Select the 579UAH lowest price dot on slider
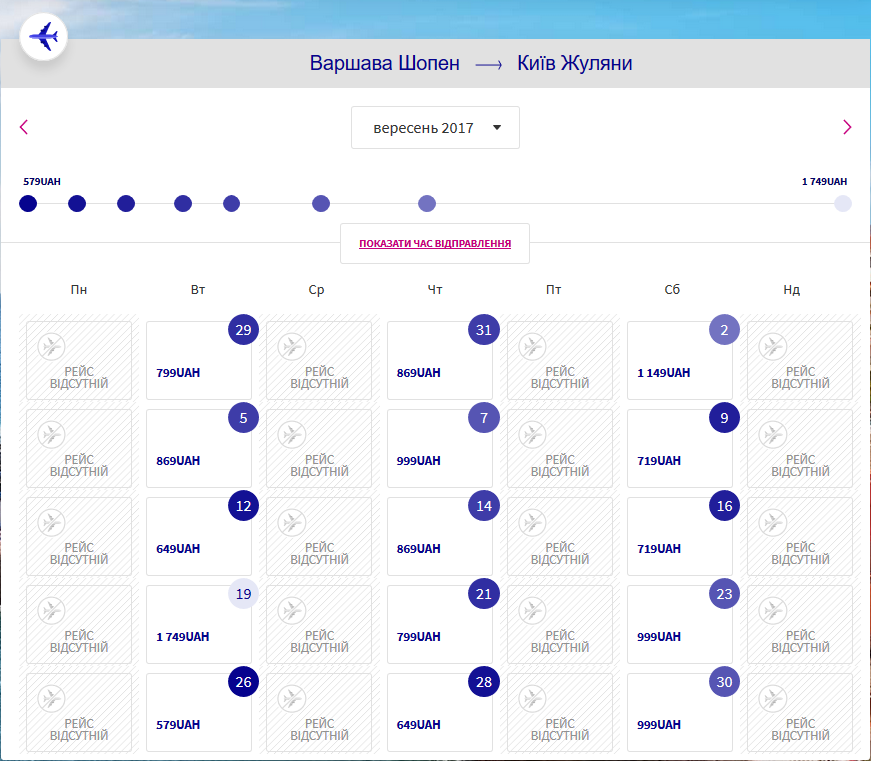This screenshot has height=761, width=871. (x=28, y=204)
